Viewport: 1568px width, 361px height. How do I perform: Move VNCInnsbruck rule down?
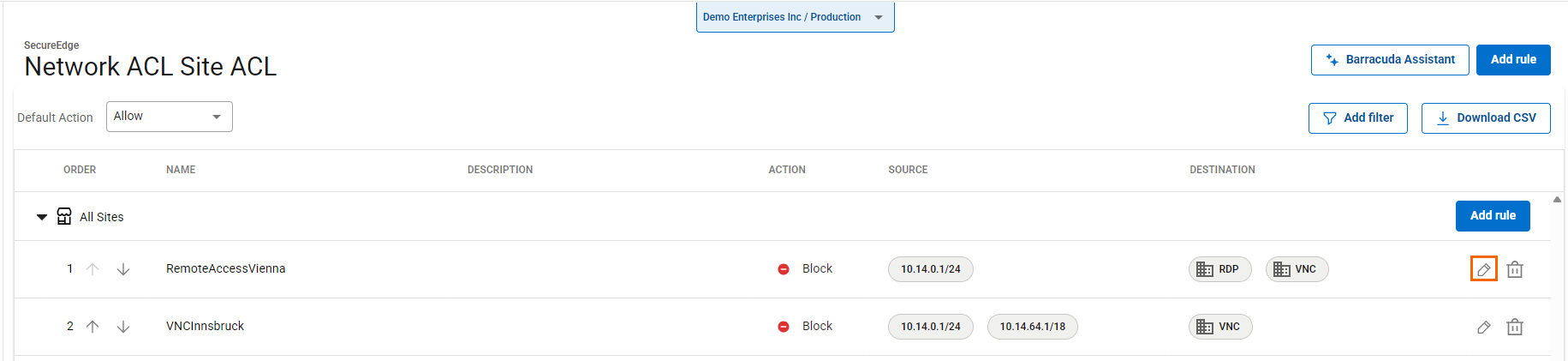(123, 327)
